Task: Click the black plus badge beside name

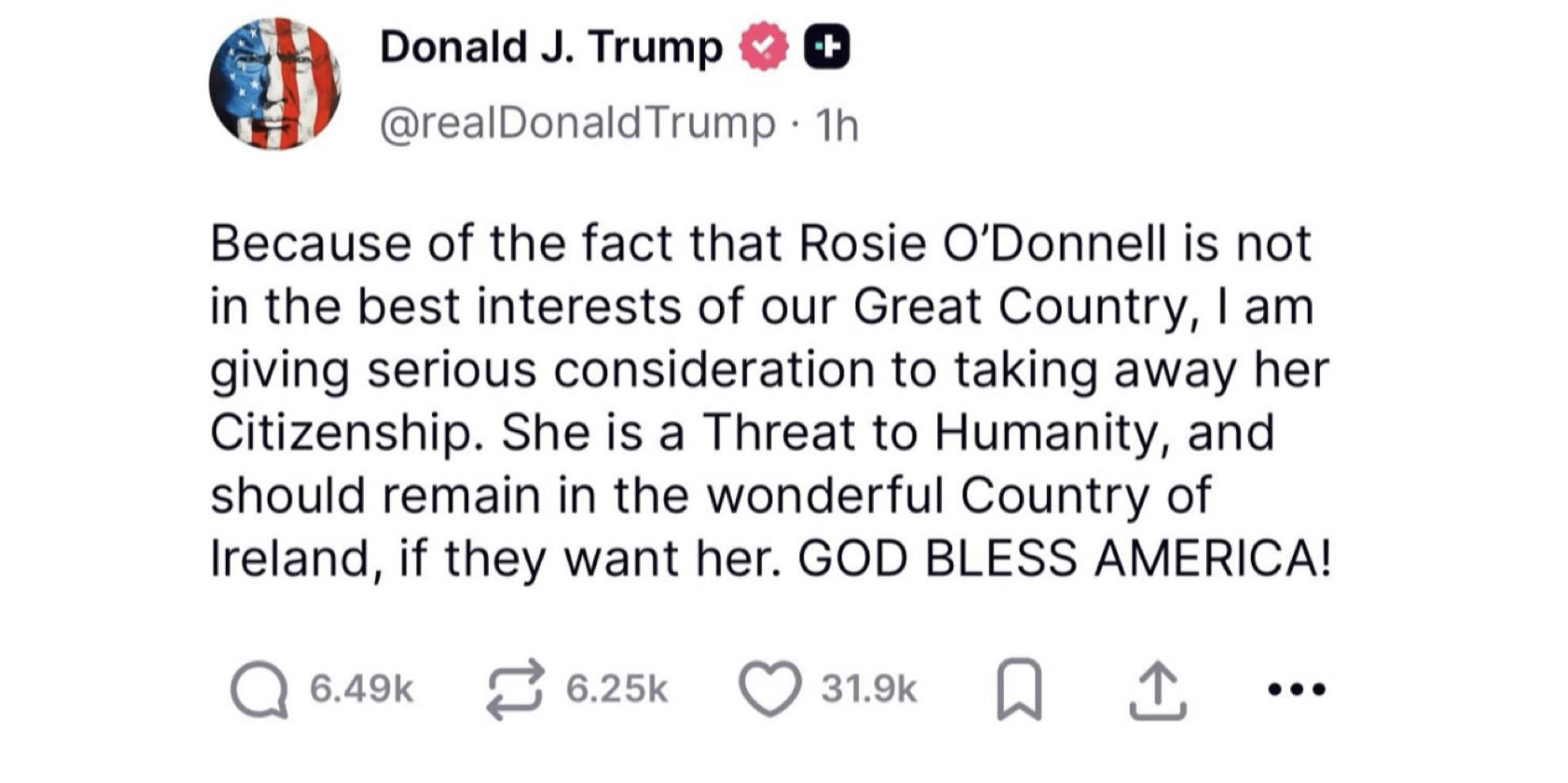Action: 827,48
